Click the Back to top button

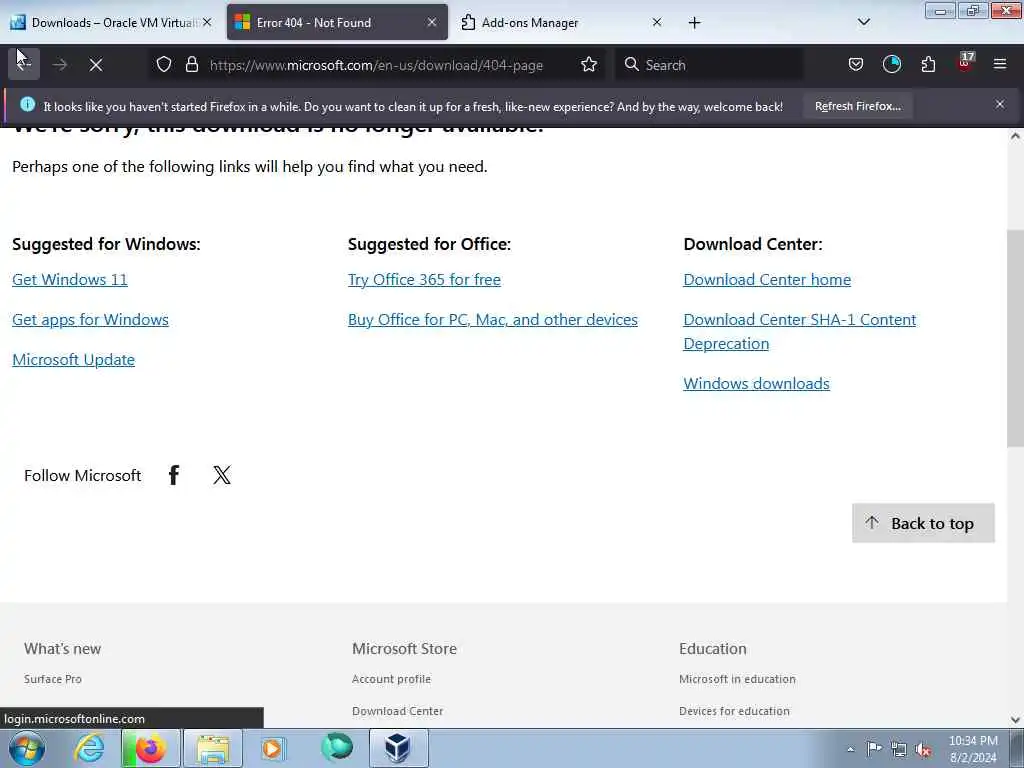(923, 523)
